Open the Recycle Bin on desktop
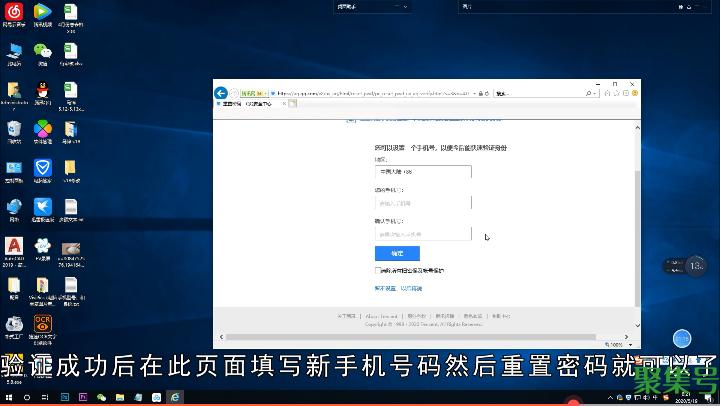The height and width of the screenshot is (406, 720). pos(14,130)
